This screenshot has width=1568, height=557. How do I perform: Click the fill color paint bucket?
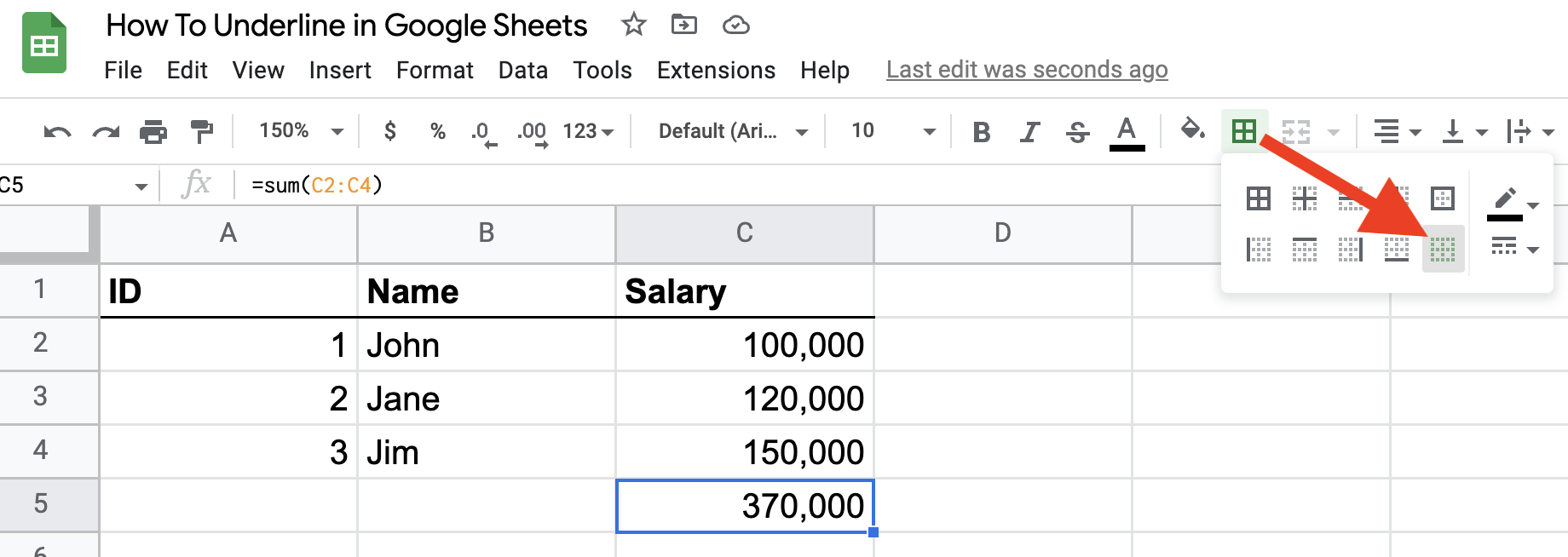[x=1192, y=130]
